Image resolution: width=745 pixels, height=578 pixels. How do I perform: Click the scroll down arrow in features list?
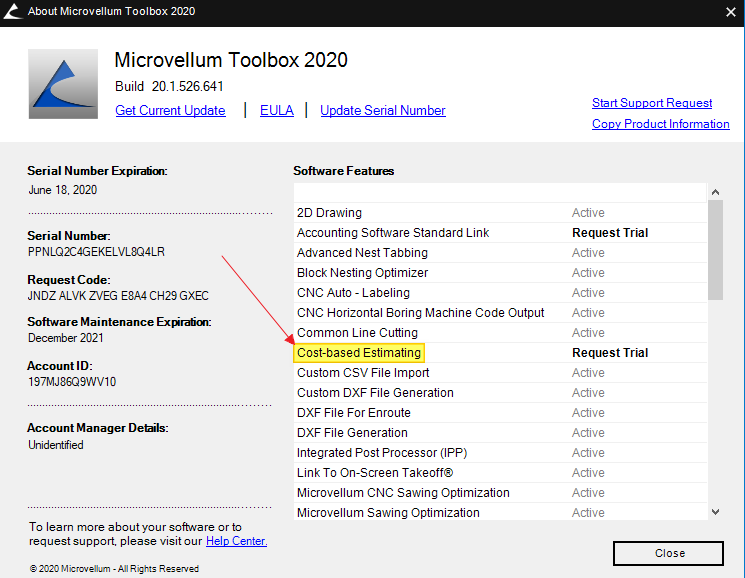pos(715,512)
